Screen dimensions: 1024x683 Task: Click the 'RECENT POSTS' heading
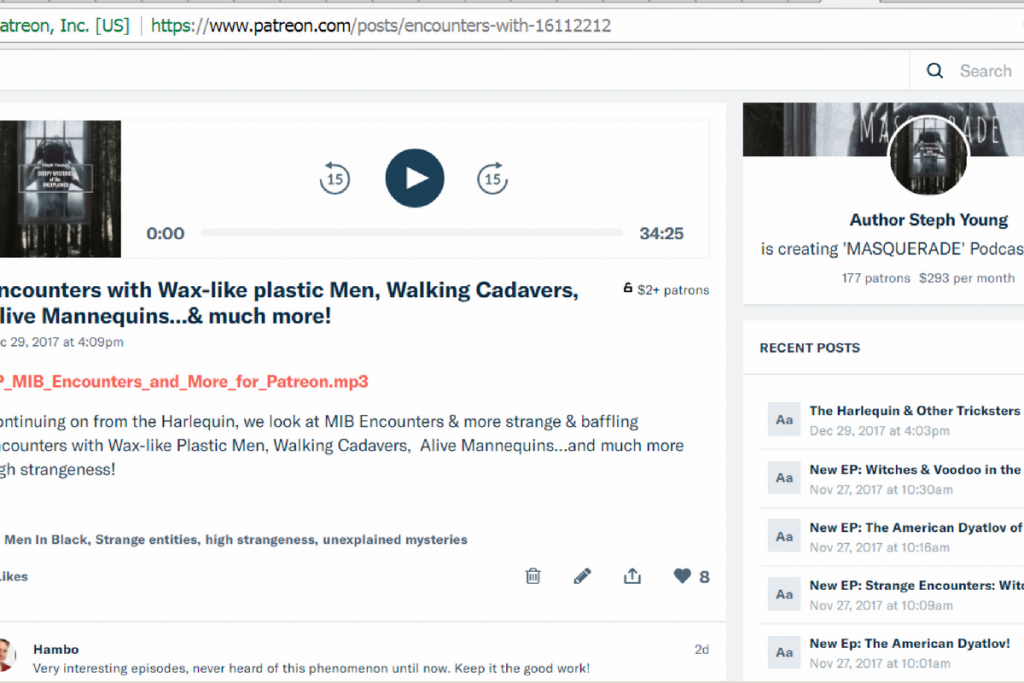tap(810, 348)
